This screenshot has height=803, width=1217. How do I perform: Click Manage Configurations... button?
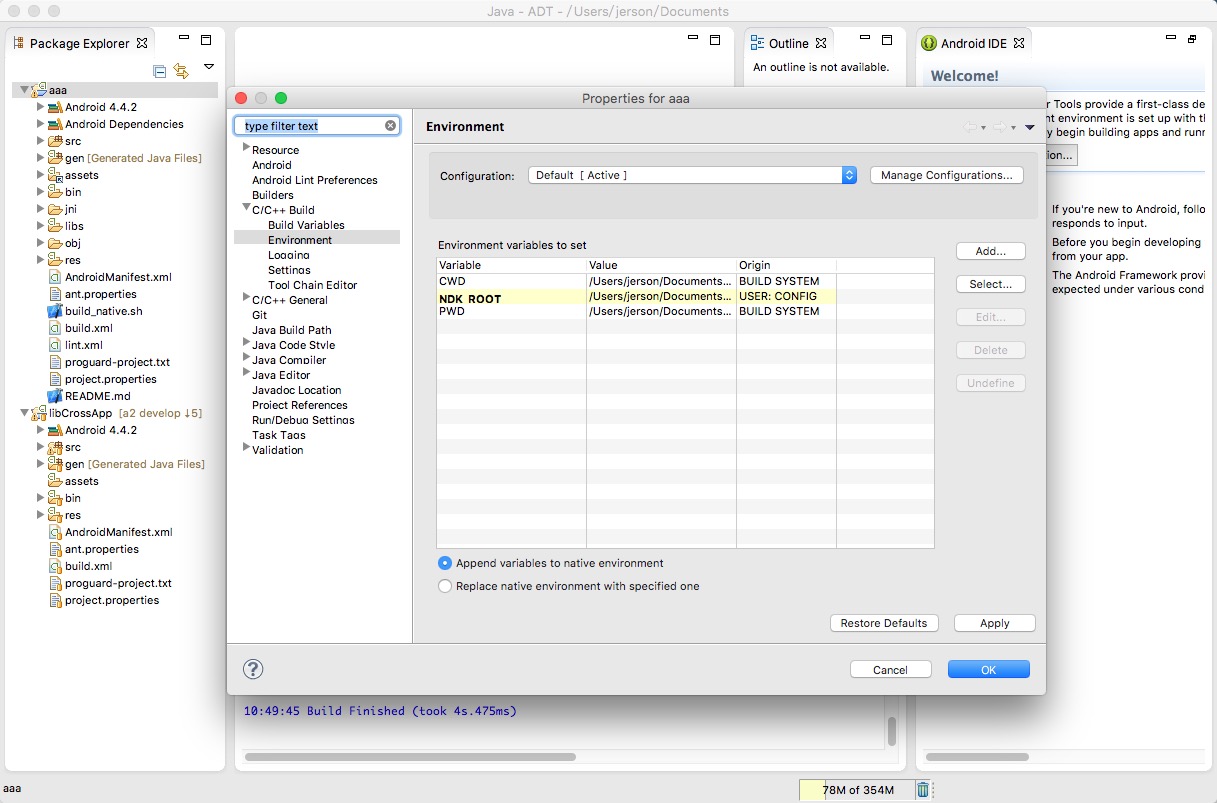click(x=947, y=175)
